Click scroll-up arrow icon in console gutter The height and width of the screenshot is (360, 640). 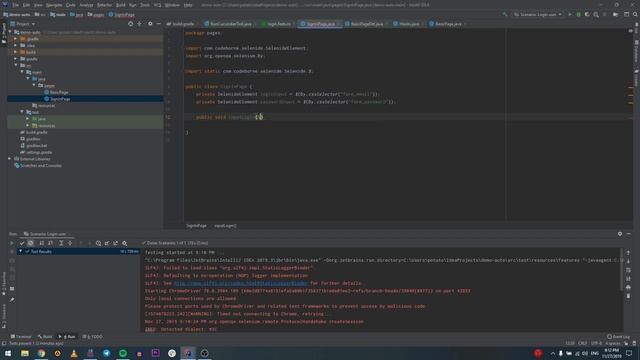[x=628, y=253]
